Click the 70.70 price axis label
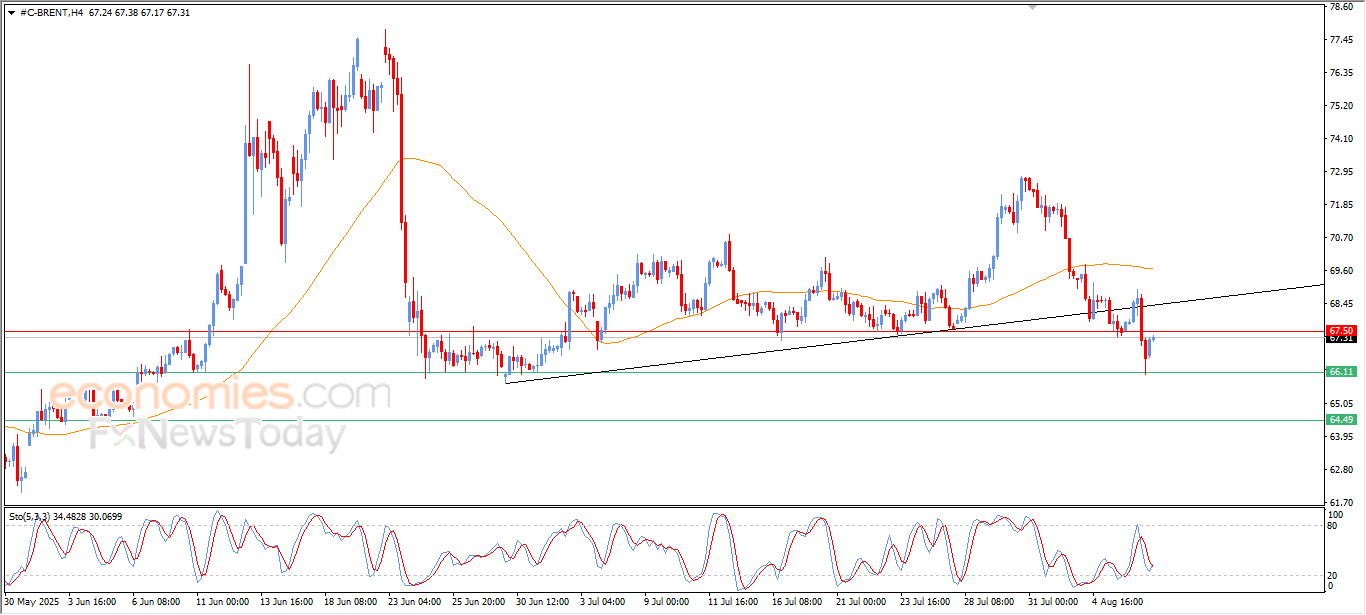Screen dimensions: 1366x615 (x=1340, y=237)
